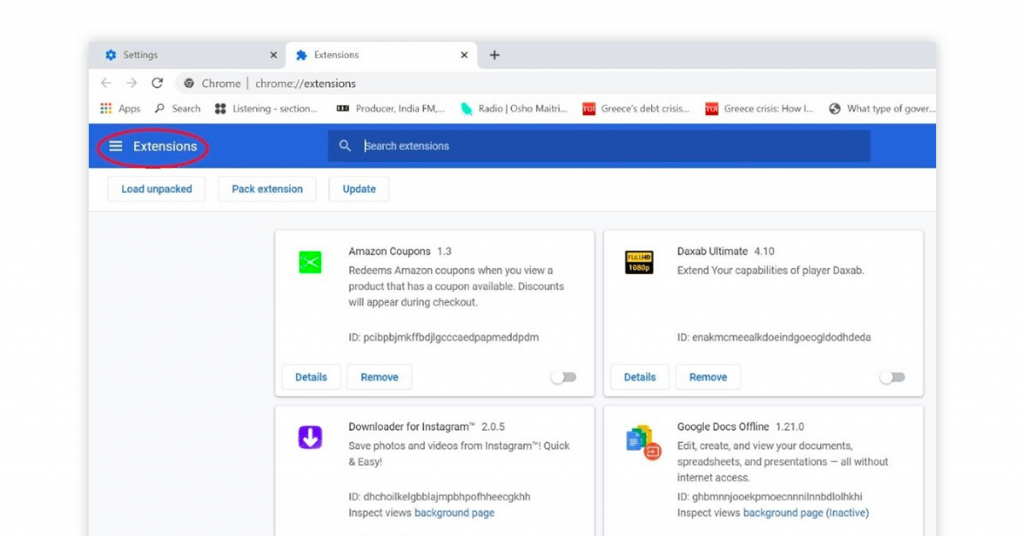1024x536 pixels.
Task: Remove the Daxab Ultimate extension
Action: pos(708,377)
